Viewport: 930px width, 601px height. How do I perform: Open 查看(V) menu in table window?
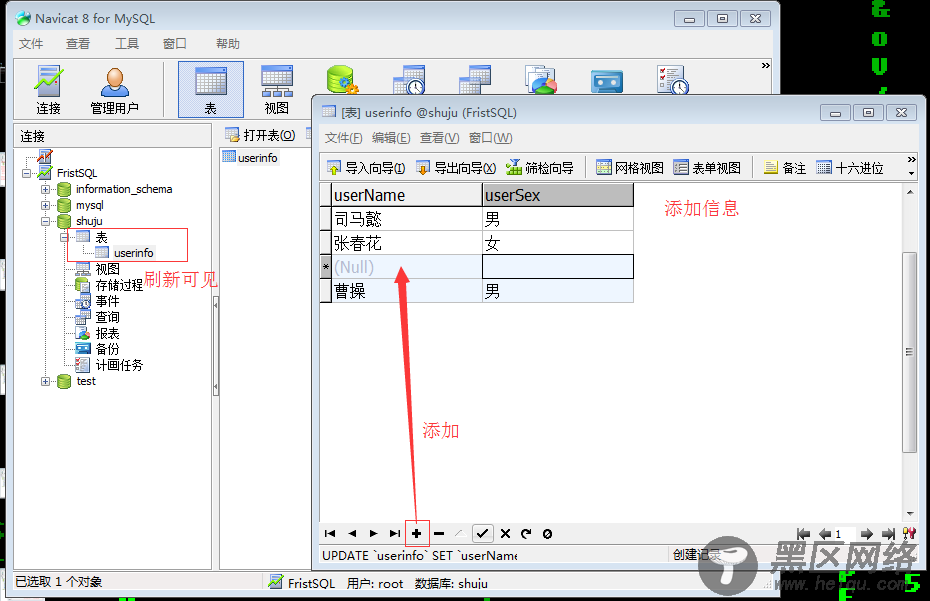pyautogui.click(x=439, y=138)
